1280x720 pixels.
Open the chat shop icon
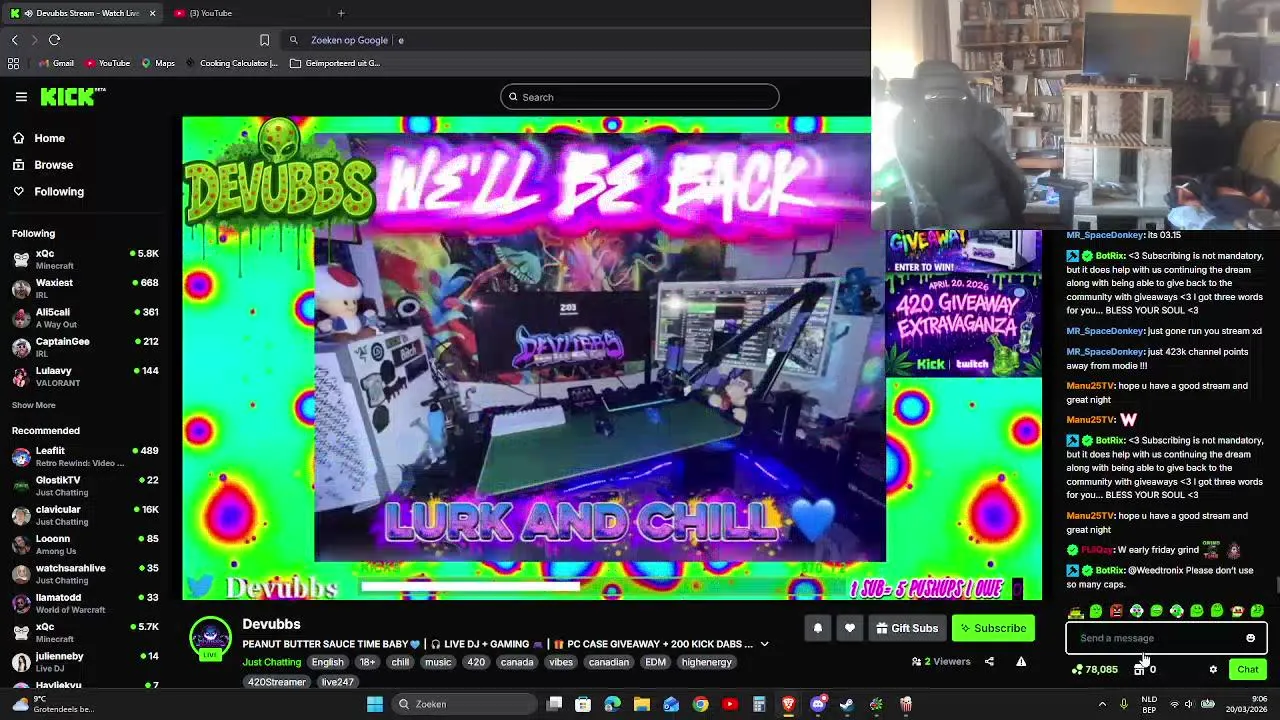pos(1139,669)
